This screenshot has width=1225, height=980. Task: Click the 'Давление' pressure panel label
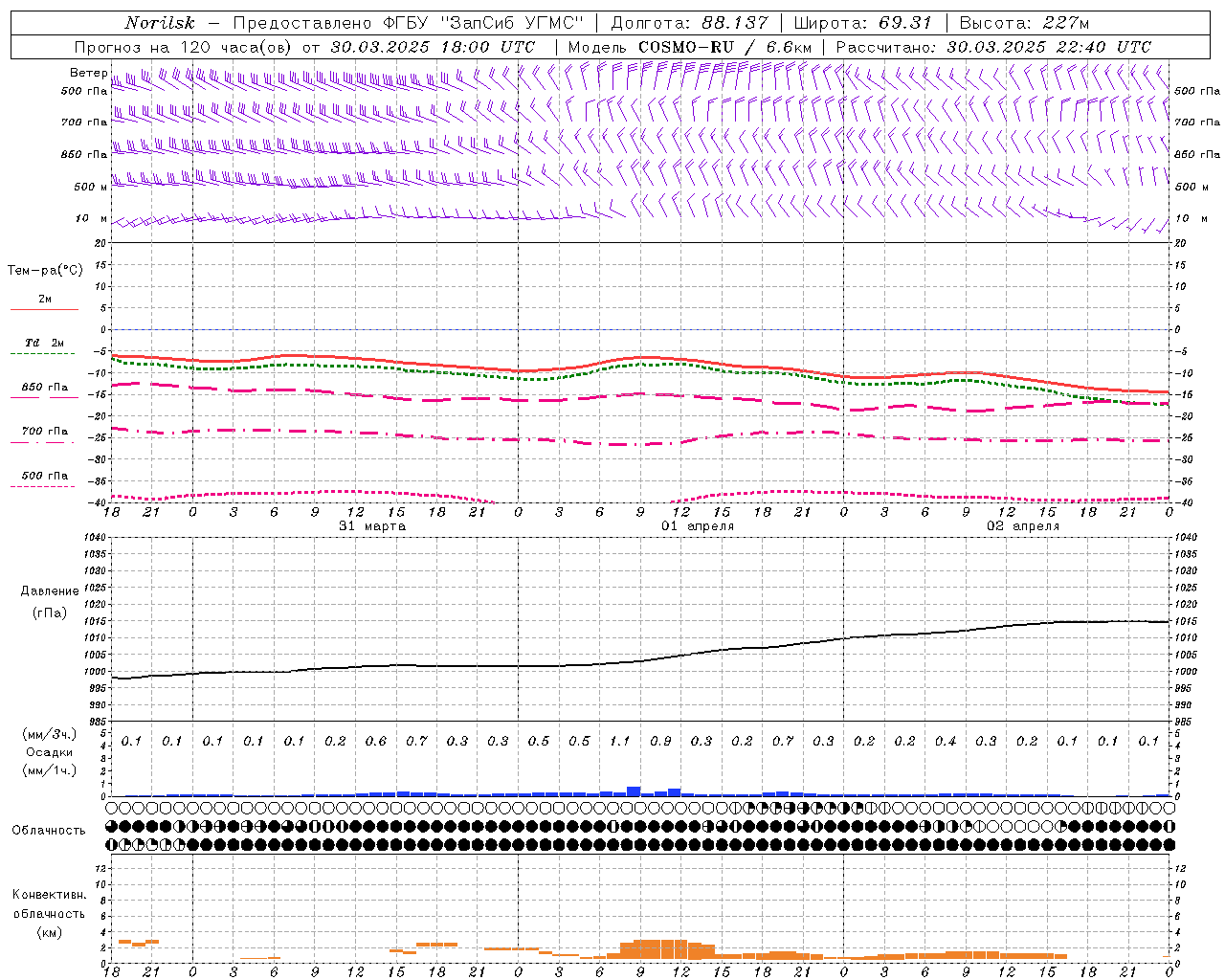click(x=50, y=591)
